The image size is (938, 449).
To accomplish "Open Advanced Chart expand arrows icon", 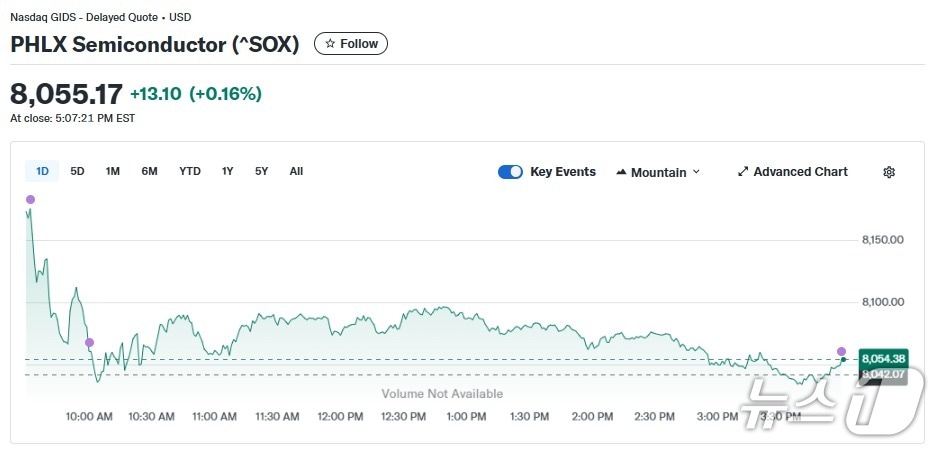I will [x=743, y=172].
